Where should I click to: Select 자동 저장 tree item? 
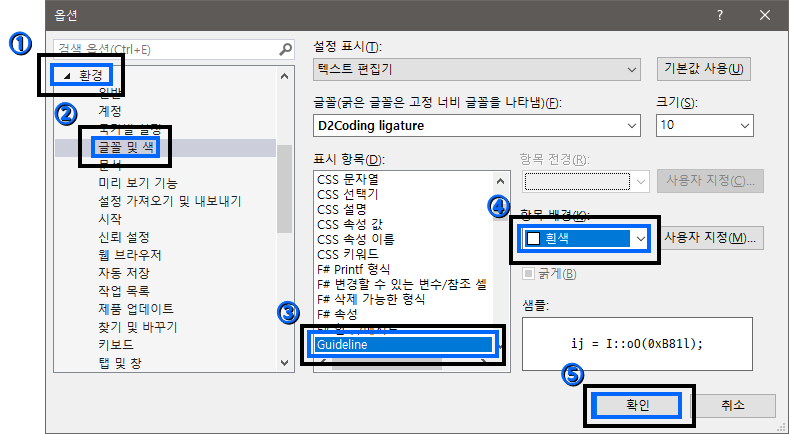tap(124, 273)
